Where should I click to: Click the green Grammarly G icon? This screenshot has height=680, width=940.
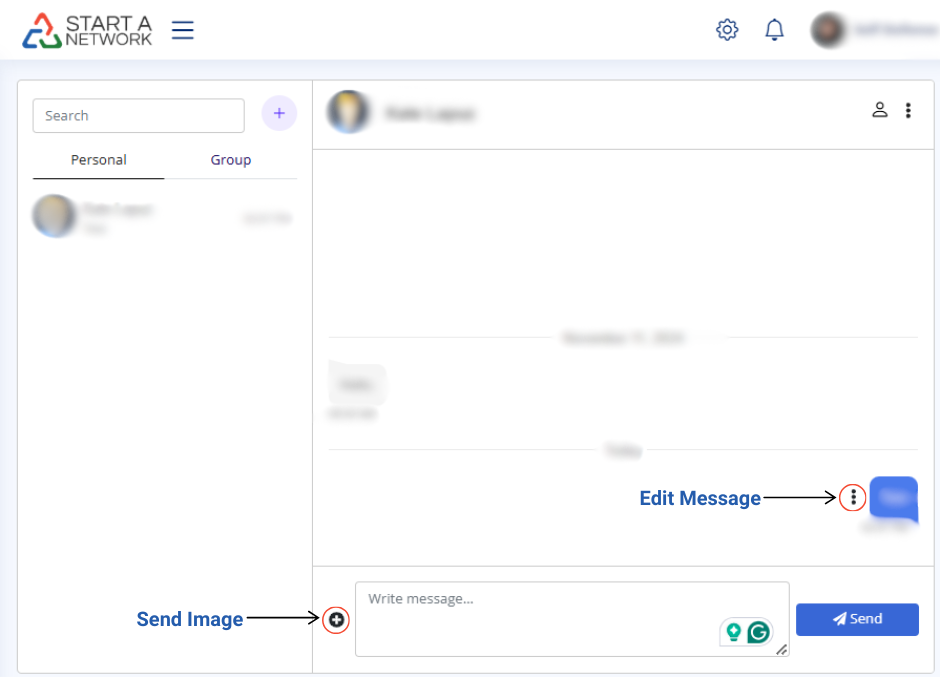click(760, 632)
